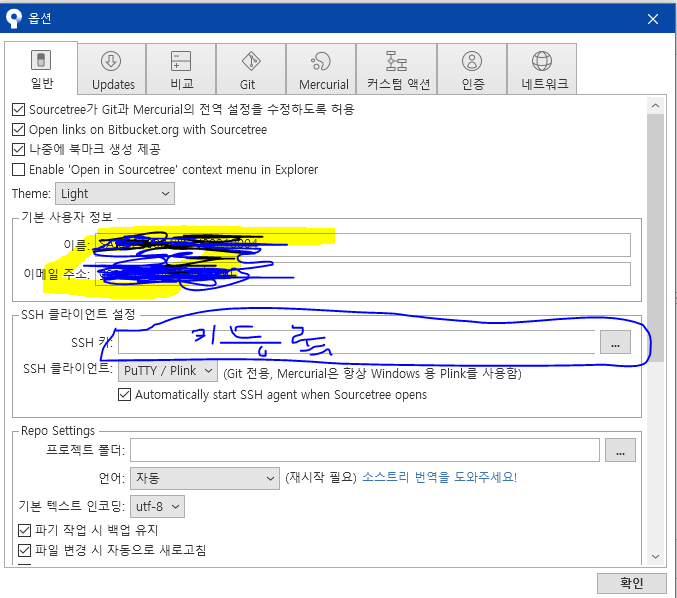
Task: Open the Mercurial tab
Action: [321, 69]
